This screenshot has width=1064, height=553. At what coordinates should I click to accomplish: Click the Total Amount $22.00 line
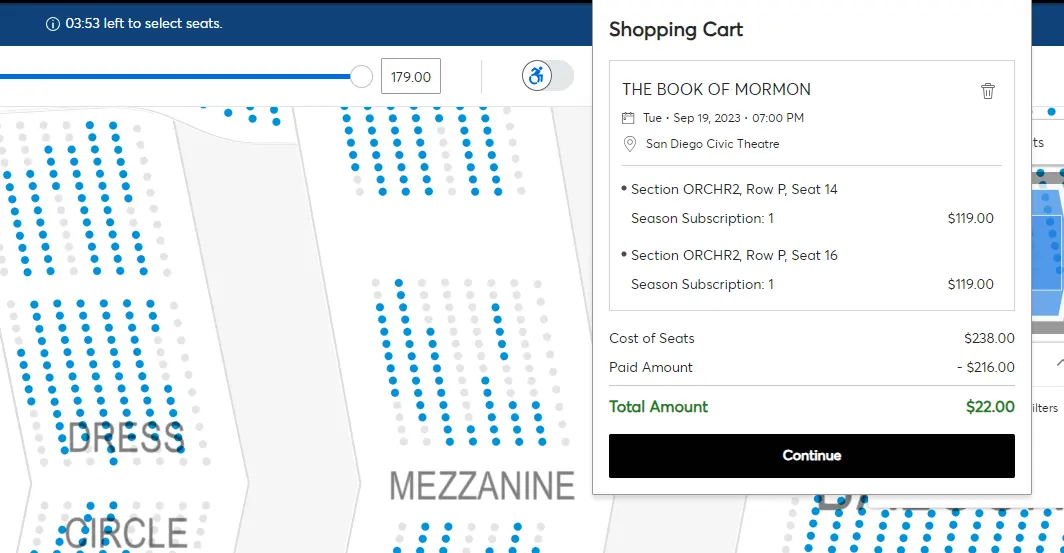pyautogui.click(x=811, y=407)
